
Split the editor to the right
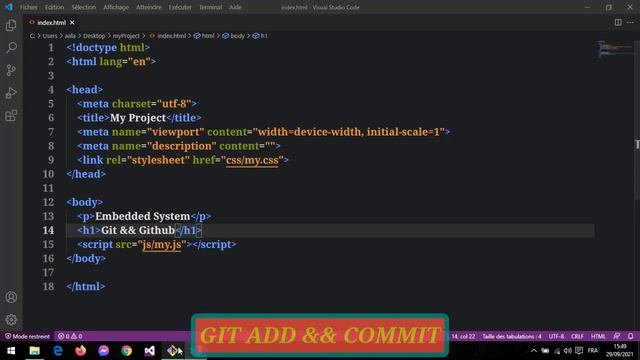pos(618,22)
